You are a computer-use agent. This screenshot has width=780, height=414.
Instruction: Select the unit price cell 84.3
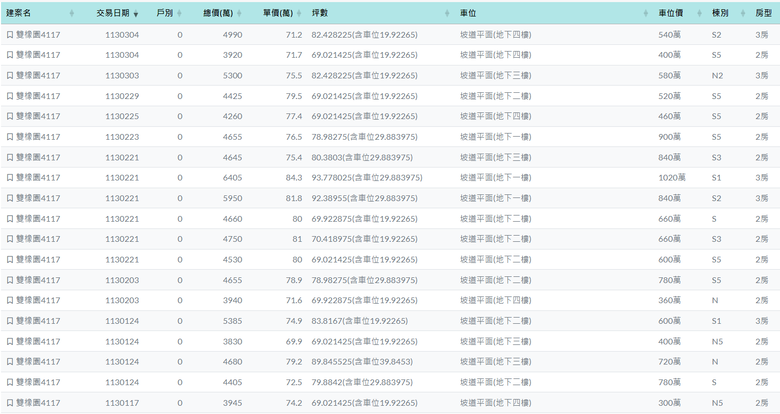point(294,178)
